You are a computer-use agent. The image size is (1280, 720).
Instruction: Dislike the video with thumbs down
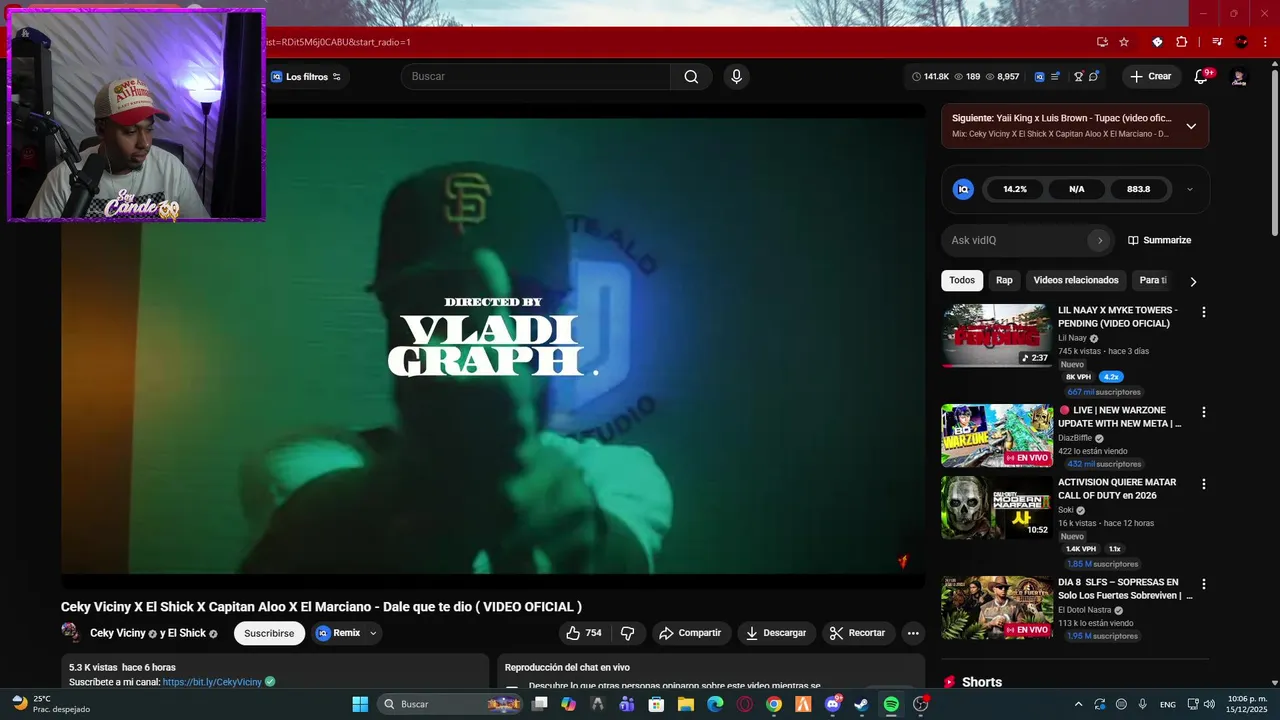coord(628,633)
